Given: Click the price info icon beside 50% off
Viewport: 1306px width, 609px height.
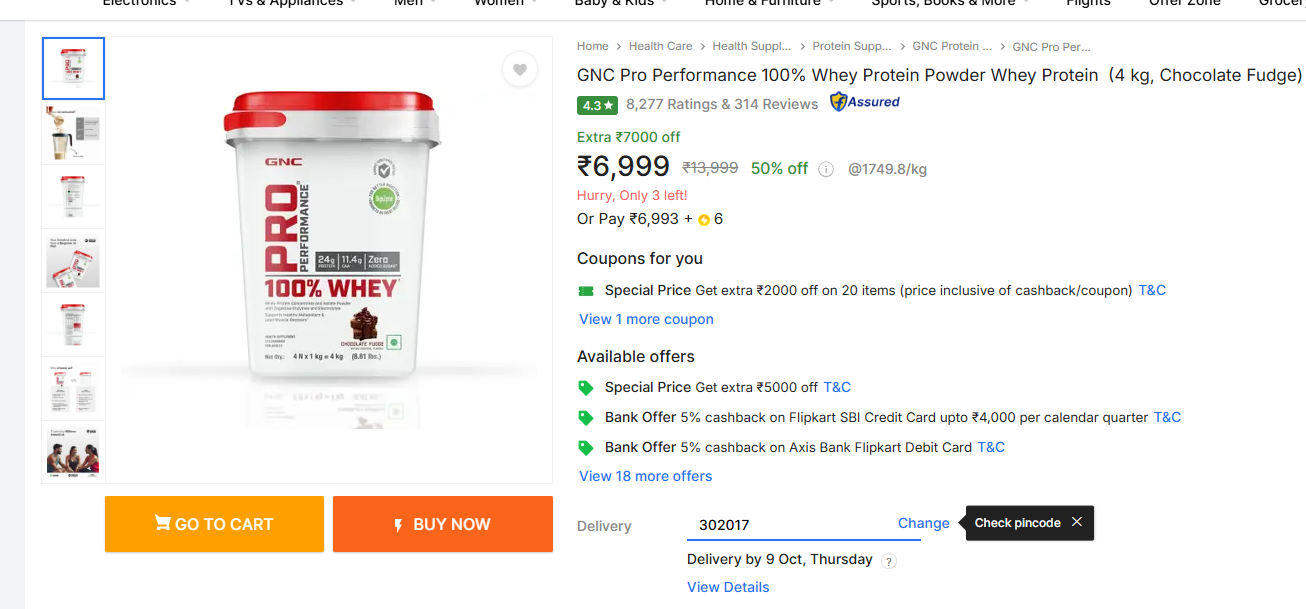Looking at the screenshot, I should pos(826,169).
